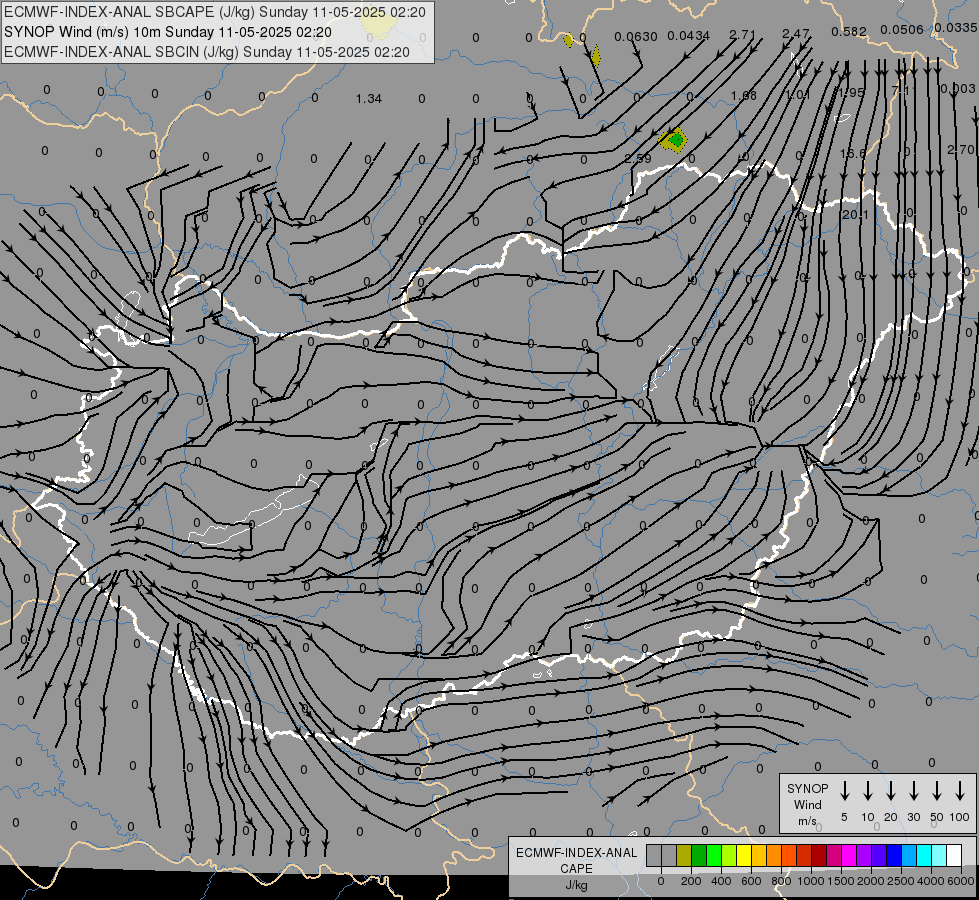Click the 15.6 value on the map
979x900 pixels.
(853, 154)
